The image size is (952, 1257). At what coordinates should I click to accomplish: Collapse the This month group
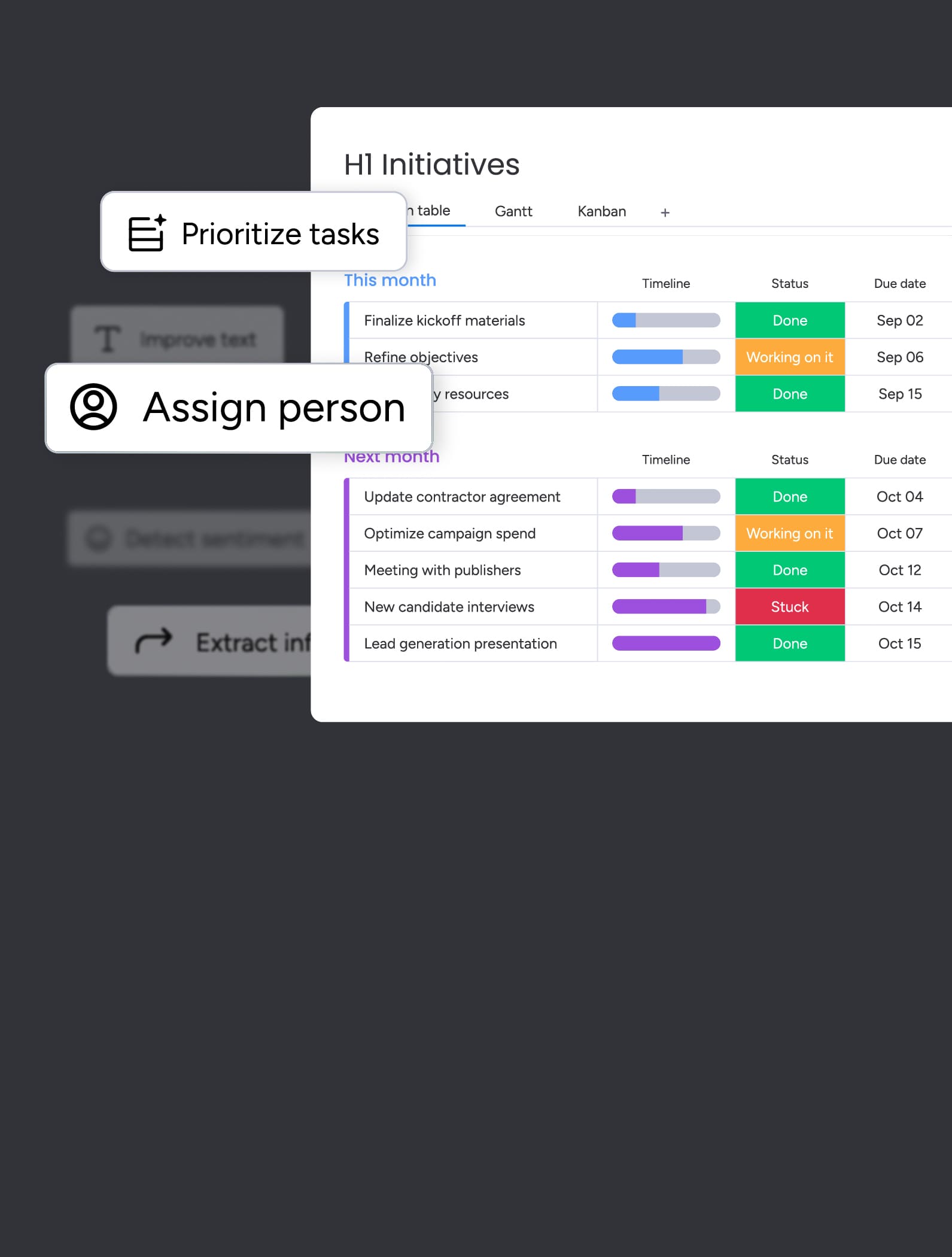(390, 280)
